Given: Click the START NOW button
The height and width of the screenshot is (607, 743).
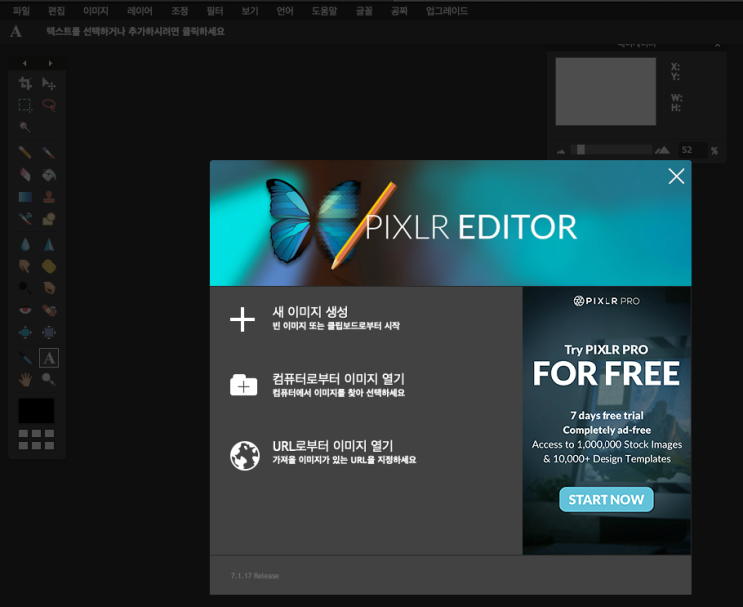Looking at the screenshot, I should 606,499.
